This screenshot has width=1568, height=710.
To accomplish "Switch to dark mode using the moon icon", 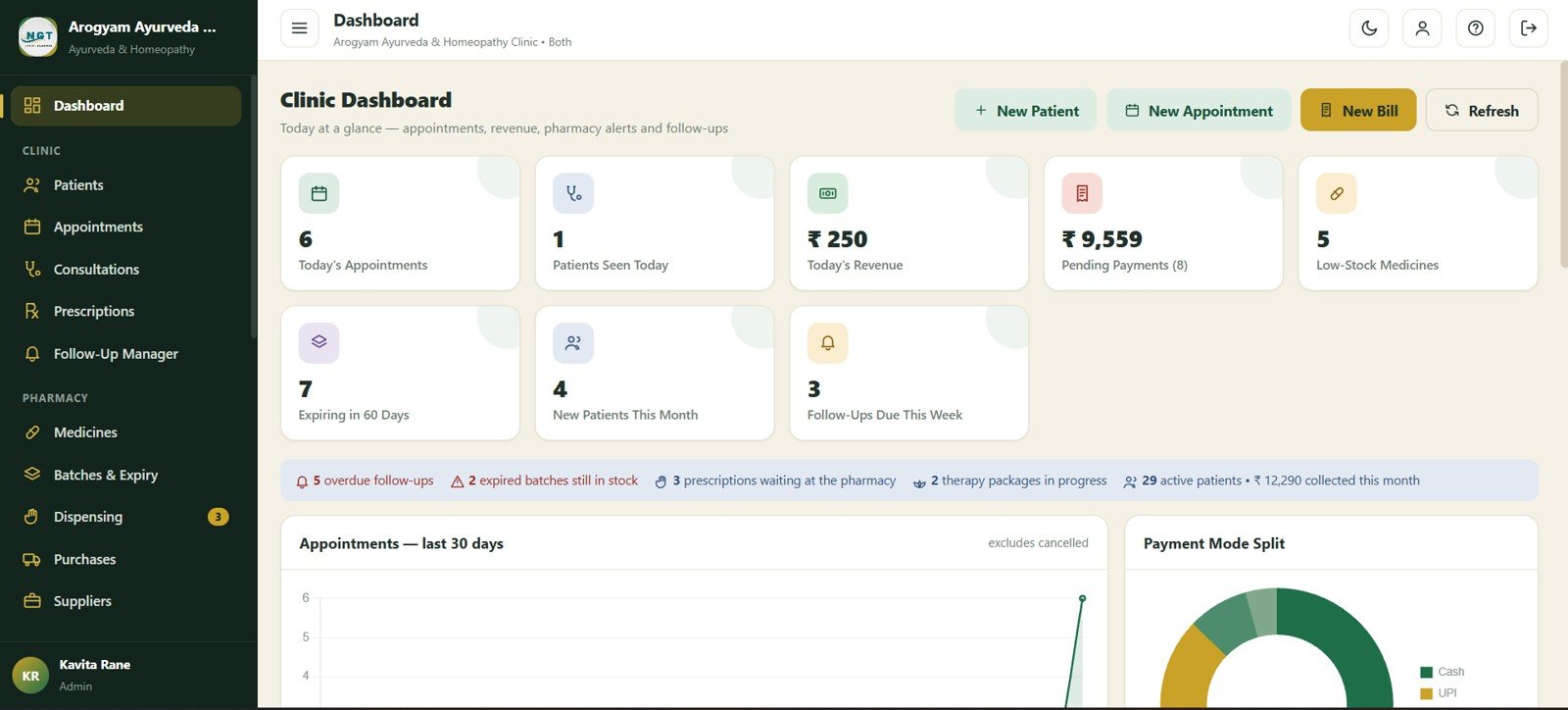I will pyautogui.click(x=1369, y=28).
